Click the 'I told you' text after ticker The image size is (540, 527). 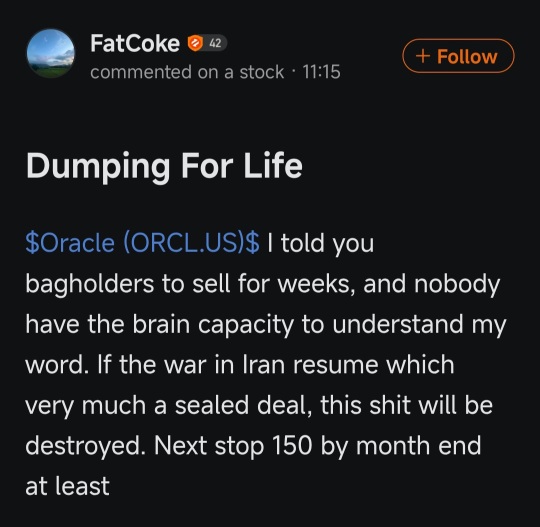[320, 243]
